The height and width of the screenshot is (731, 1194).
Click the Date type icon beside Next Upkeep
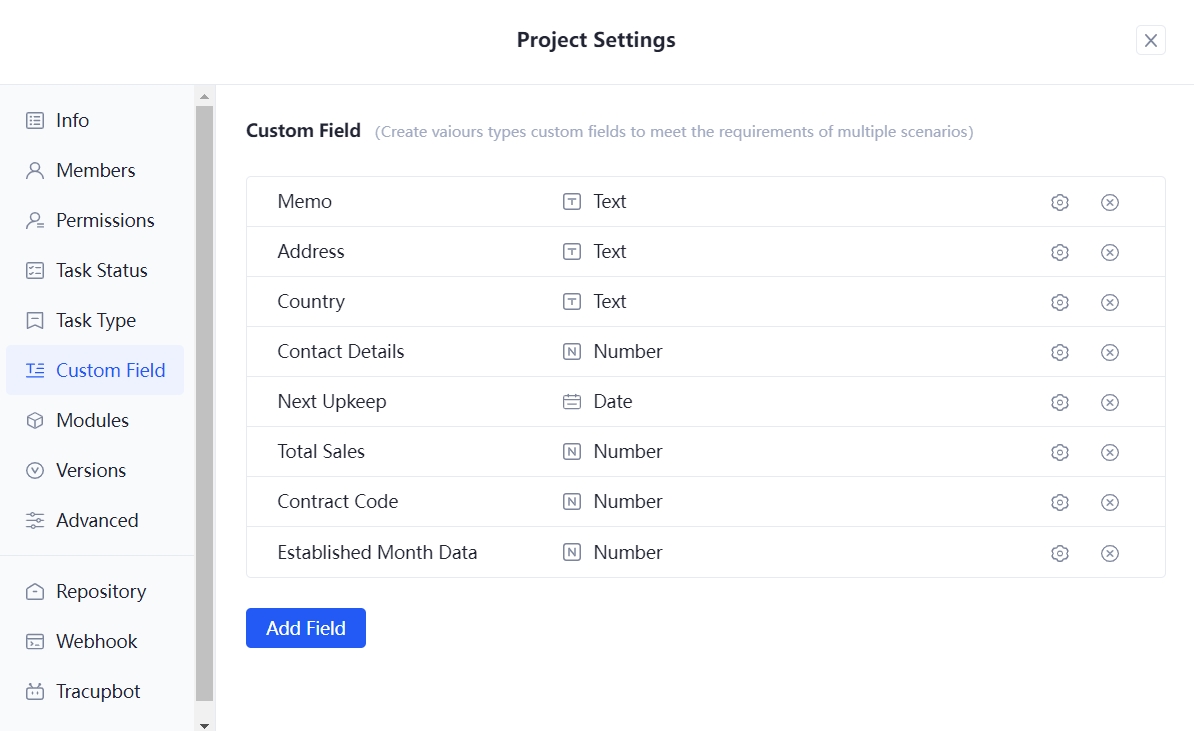pos(571,402)
